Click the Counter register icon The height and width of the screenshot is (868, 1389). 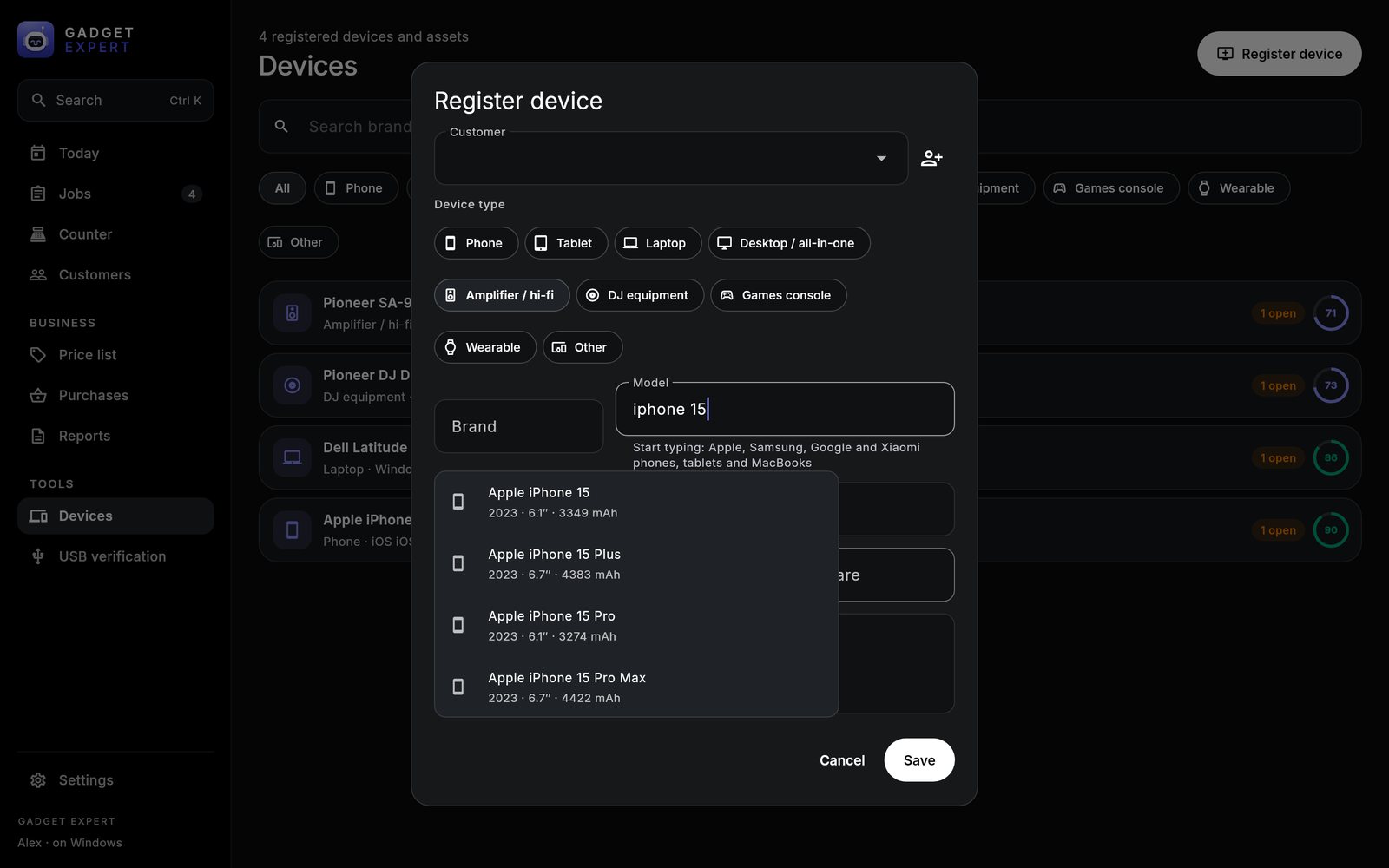38,234
